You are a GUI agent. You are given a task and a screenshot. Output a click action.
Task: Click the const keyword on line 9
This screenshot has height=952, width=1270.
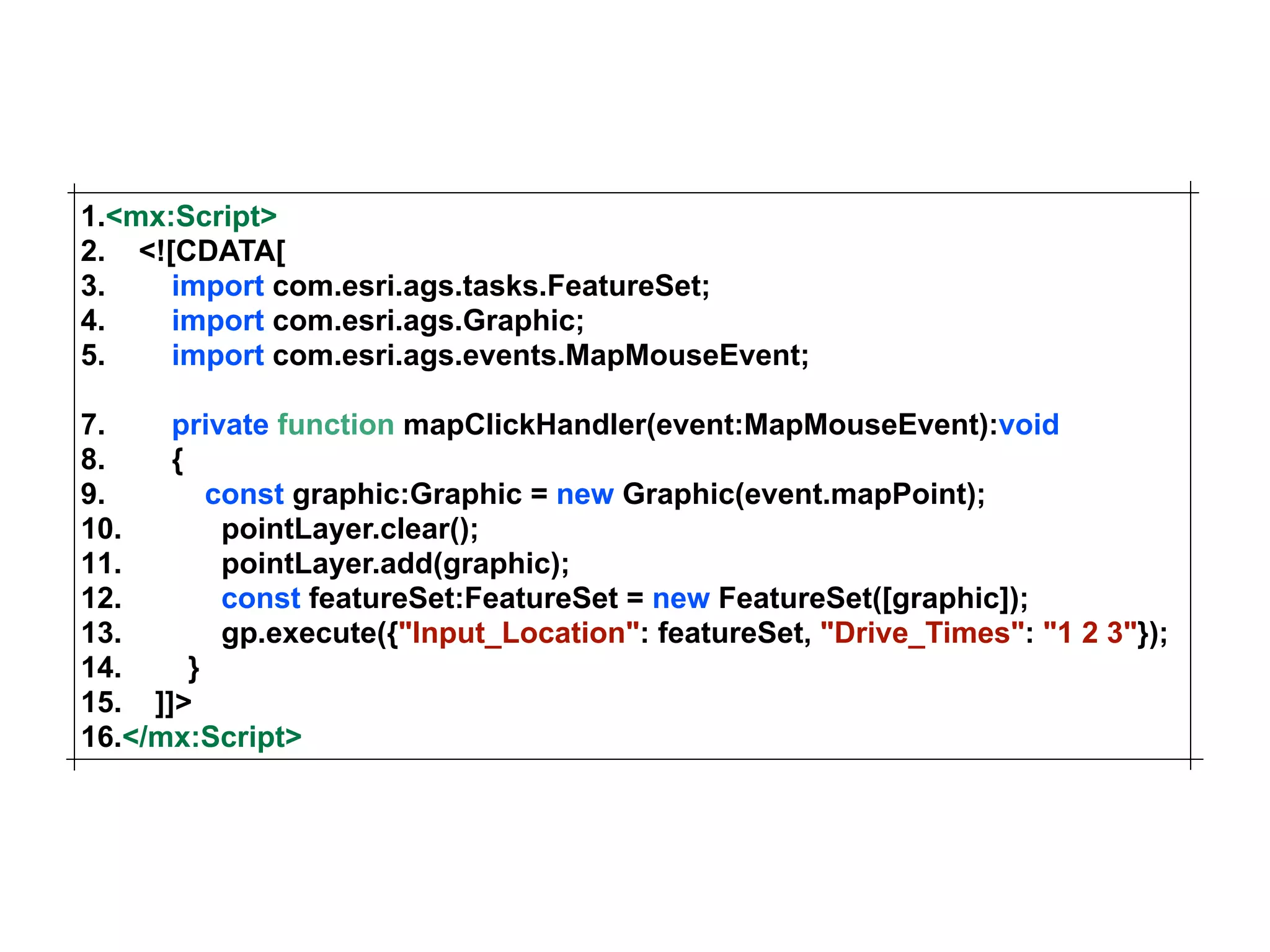[244, 494]
